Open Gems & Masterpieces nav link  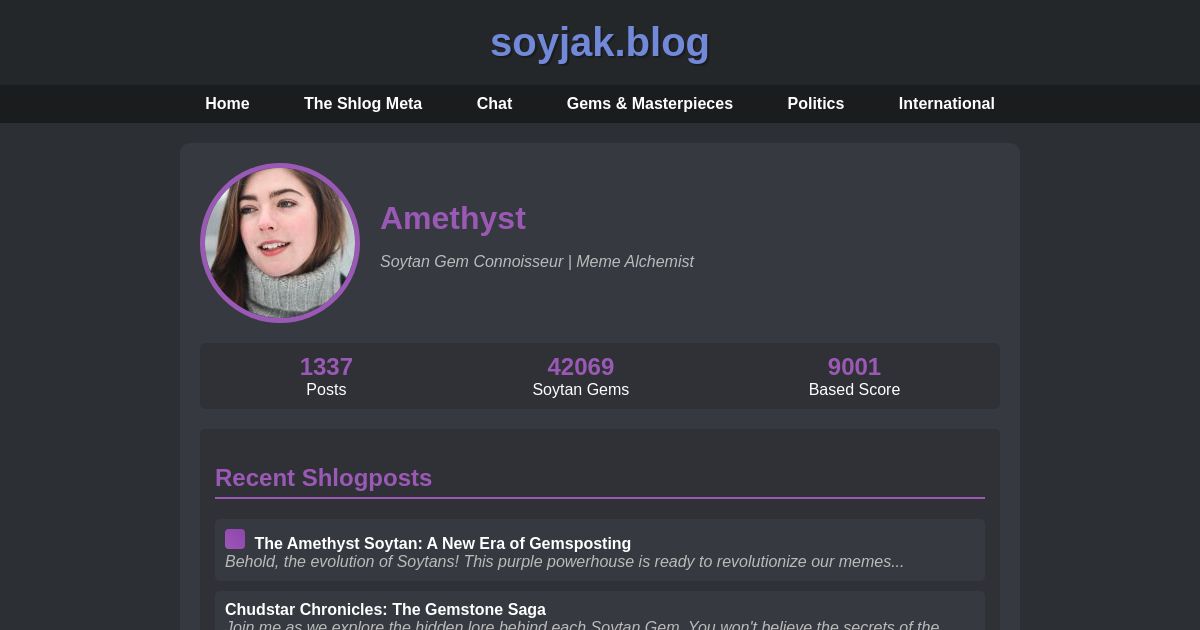point(650,104)
